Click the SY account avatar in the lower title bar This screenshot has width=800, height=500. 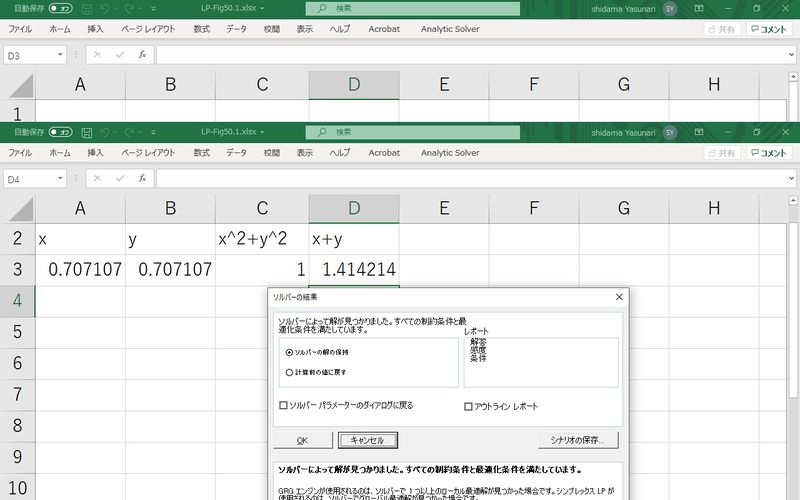click(669, 132)
